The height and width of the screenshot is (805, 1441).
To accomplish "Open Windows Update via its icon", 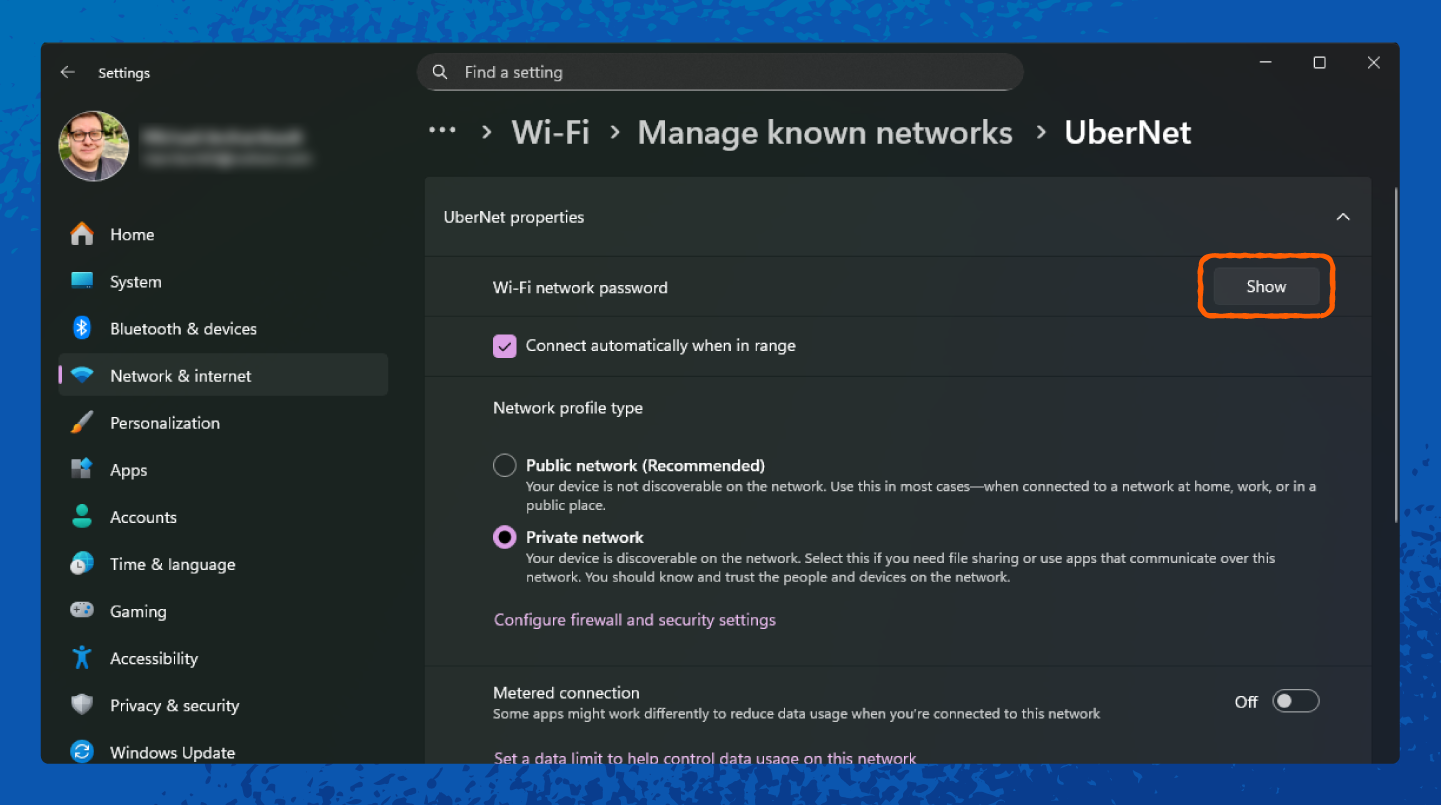I will coord(80,751).
